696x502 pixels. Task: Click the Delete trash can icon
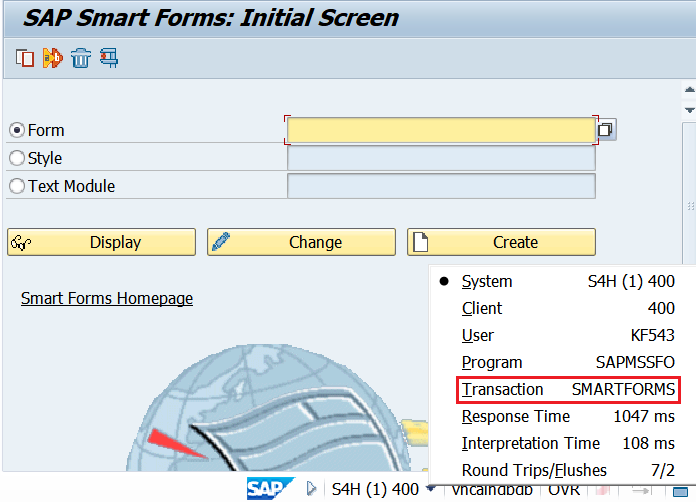coord(81,58)
